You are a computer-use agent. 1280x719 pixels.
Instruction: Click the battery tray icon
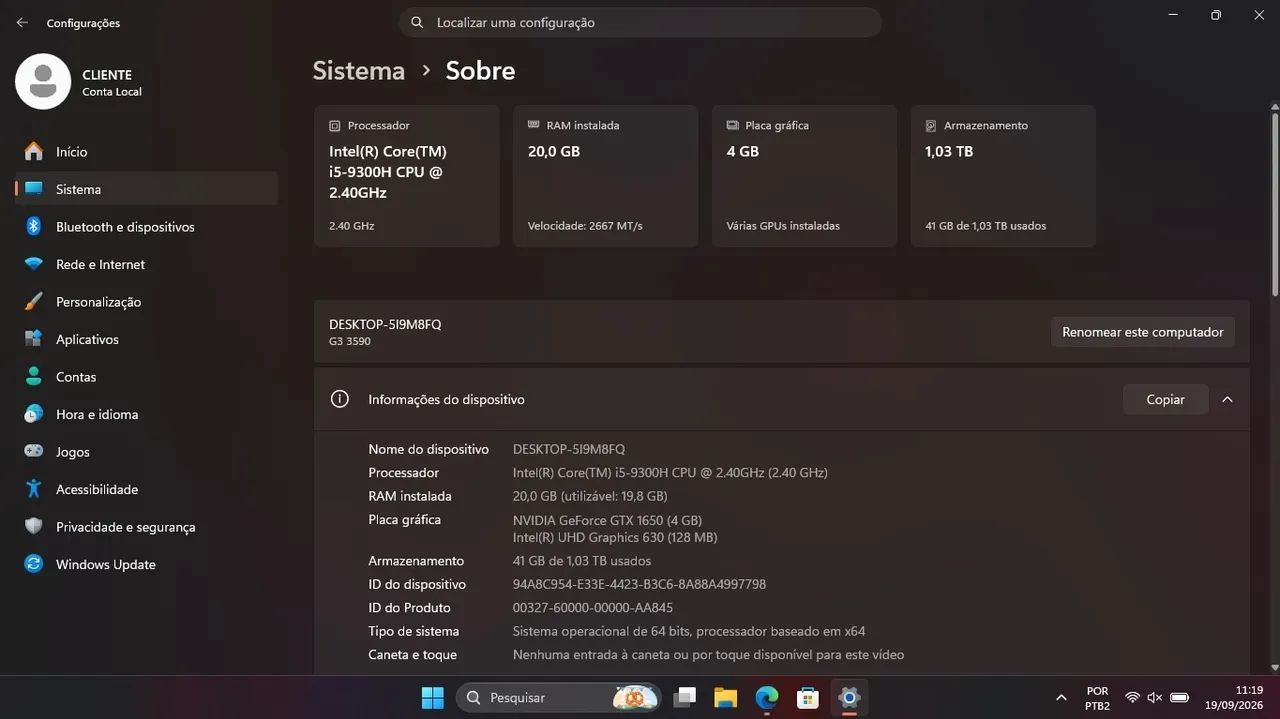[x=1179, y=697]
